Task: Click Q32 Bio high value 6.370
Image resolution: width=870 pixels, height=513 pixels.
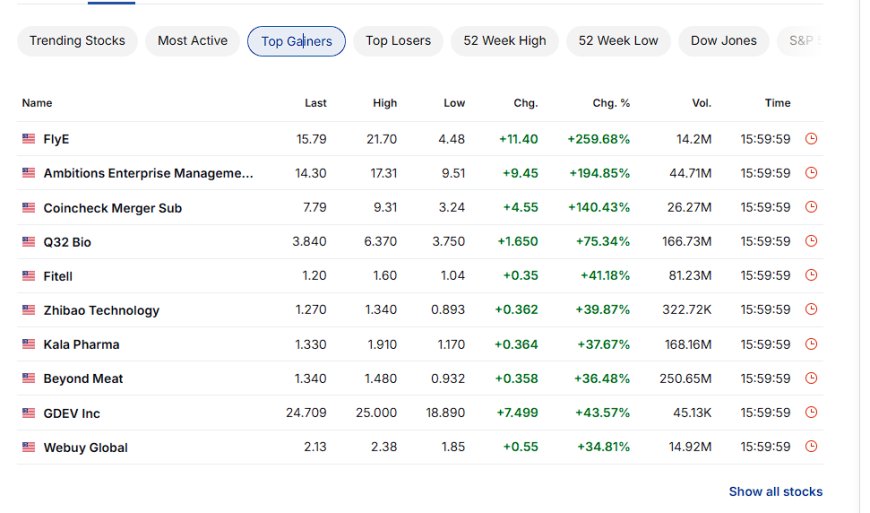Action: pos(380,242)
